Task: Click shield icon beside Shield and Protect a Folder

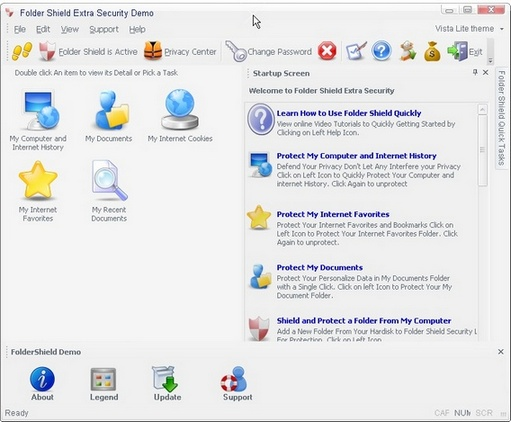Action: 259,329
